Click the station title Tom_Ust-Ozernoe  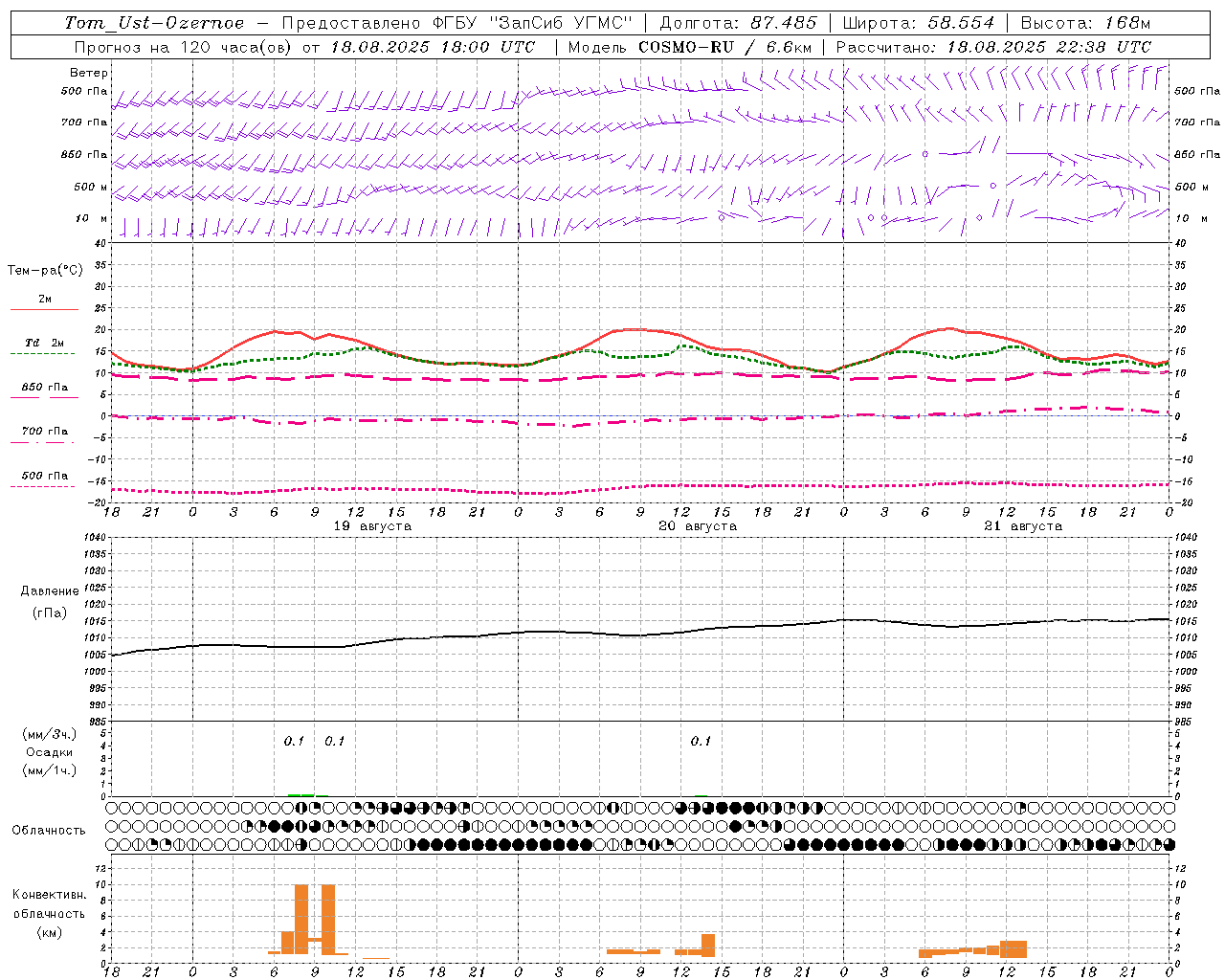[x=154, y=23]
